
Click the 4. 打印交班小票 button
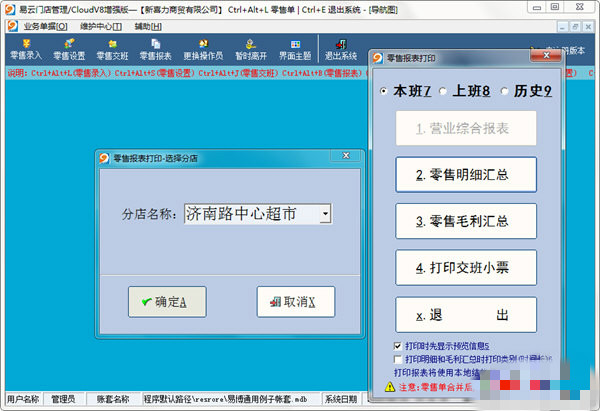click(x=466, y=267)
